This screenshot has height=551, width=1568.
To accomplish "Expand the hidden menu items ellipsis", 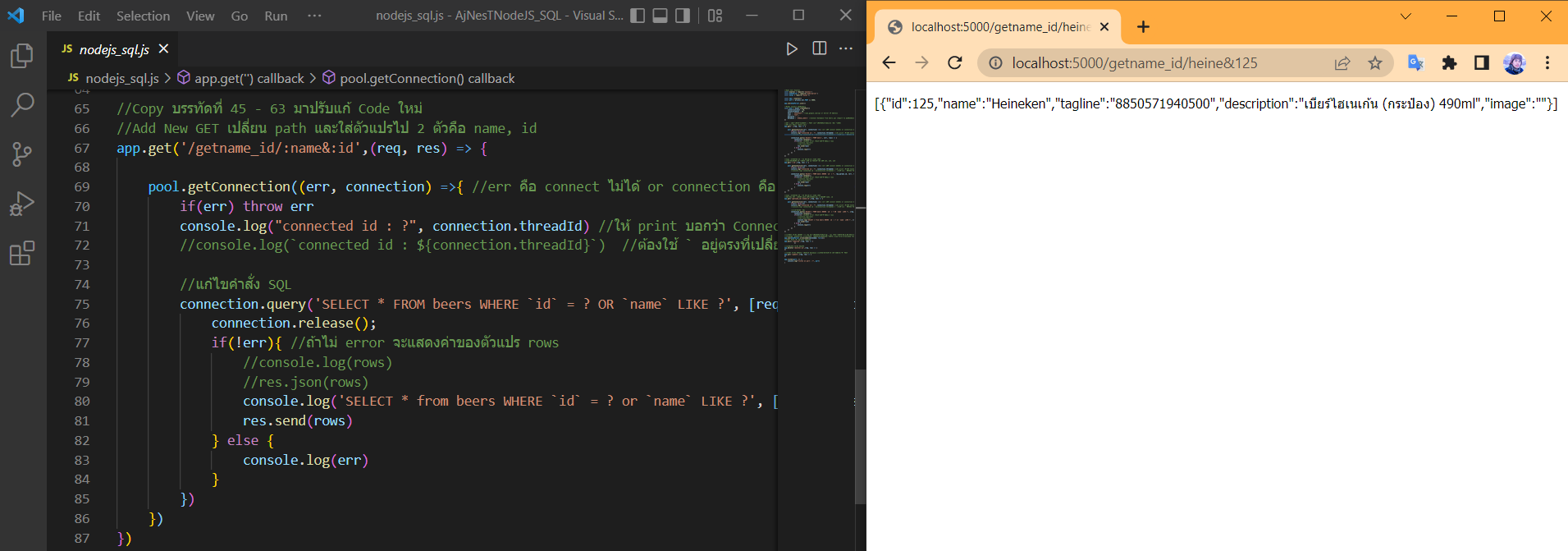I will coord(314,16).
